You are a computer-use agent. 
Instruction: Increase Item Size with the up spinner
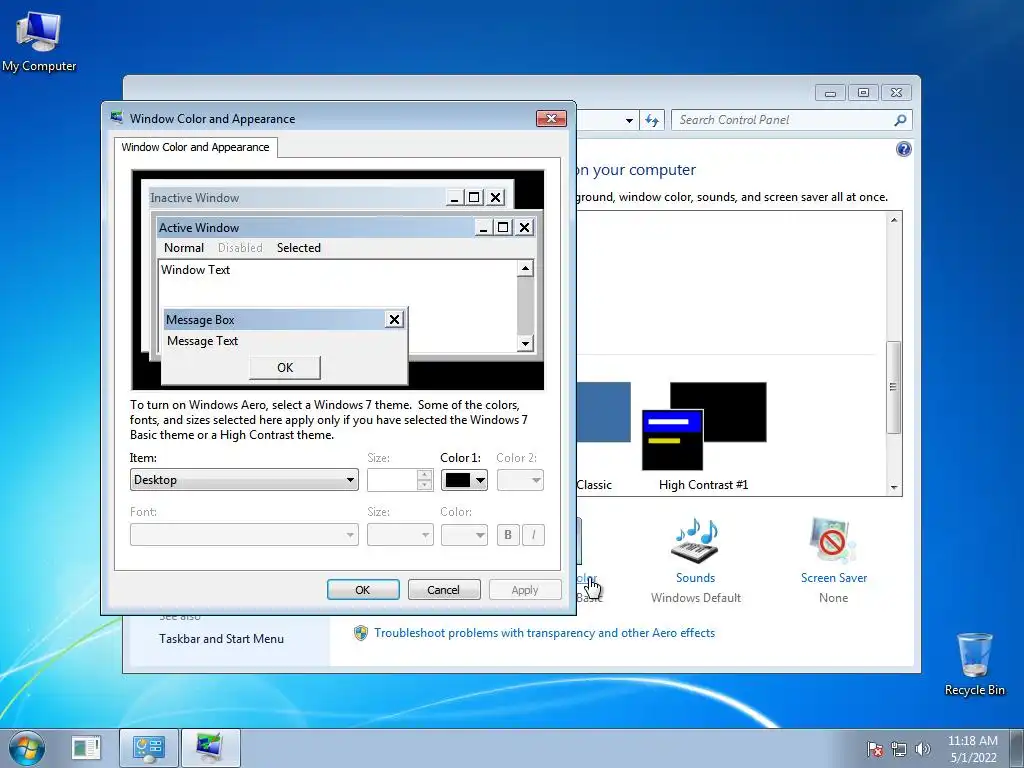click(x=424, y=475)
